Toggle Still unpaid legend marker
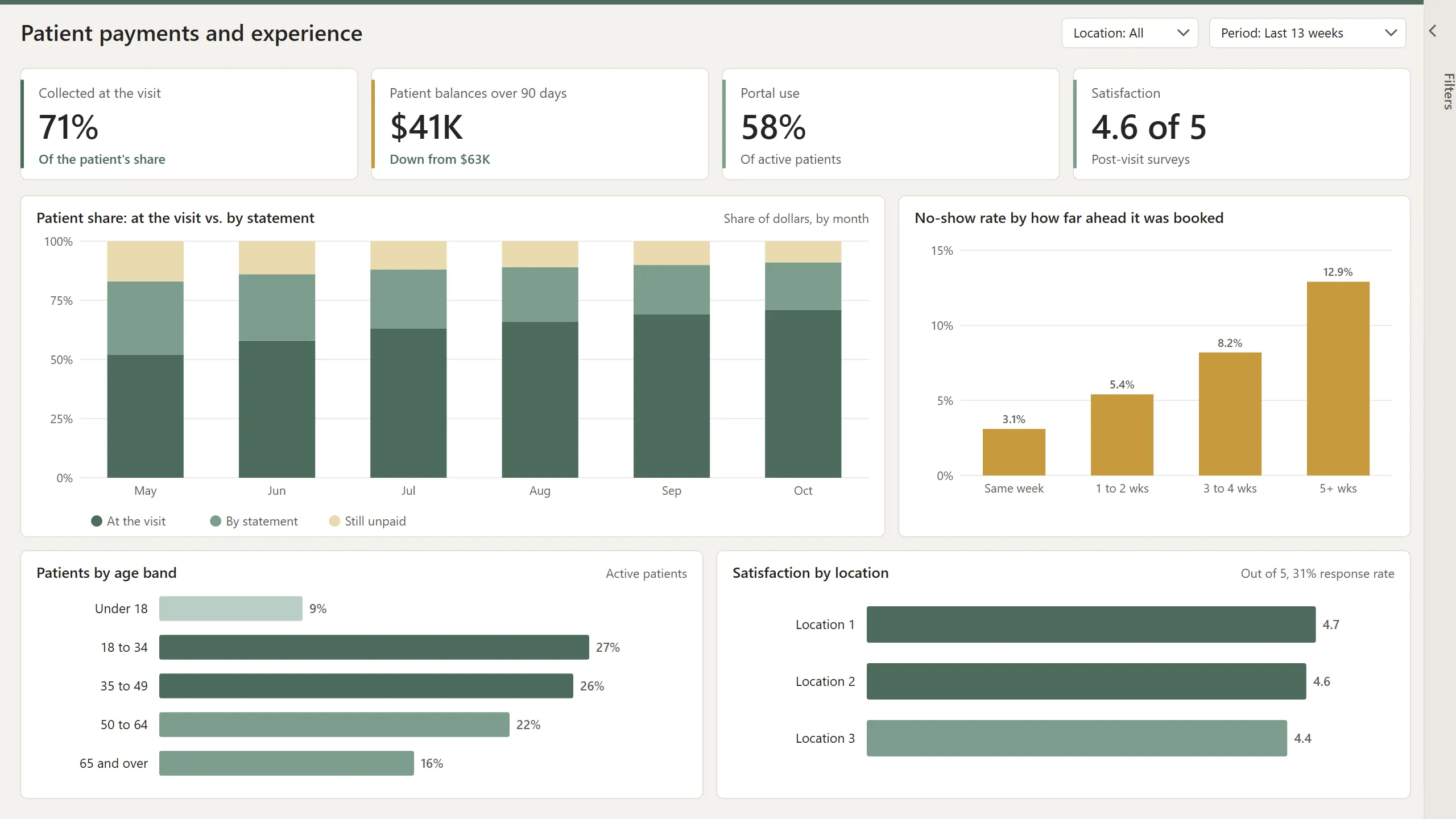 (x=334, y=521)
